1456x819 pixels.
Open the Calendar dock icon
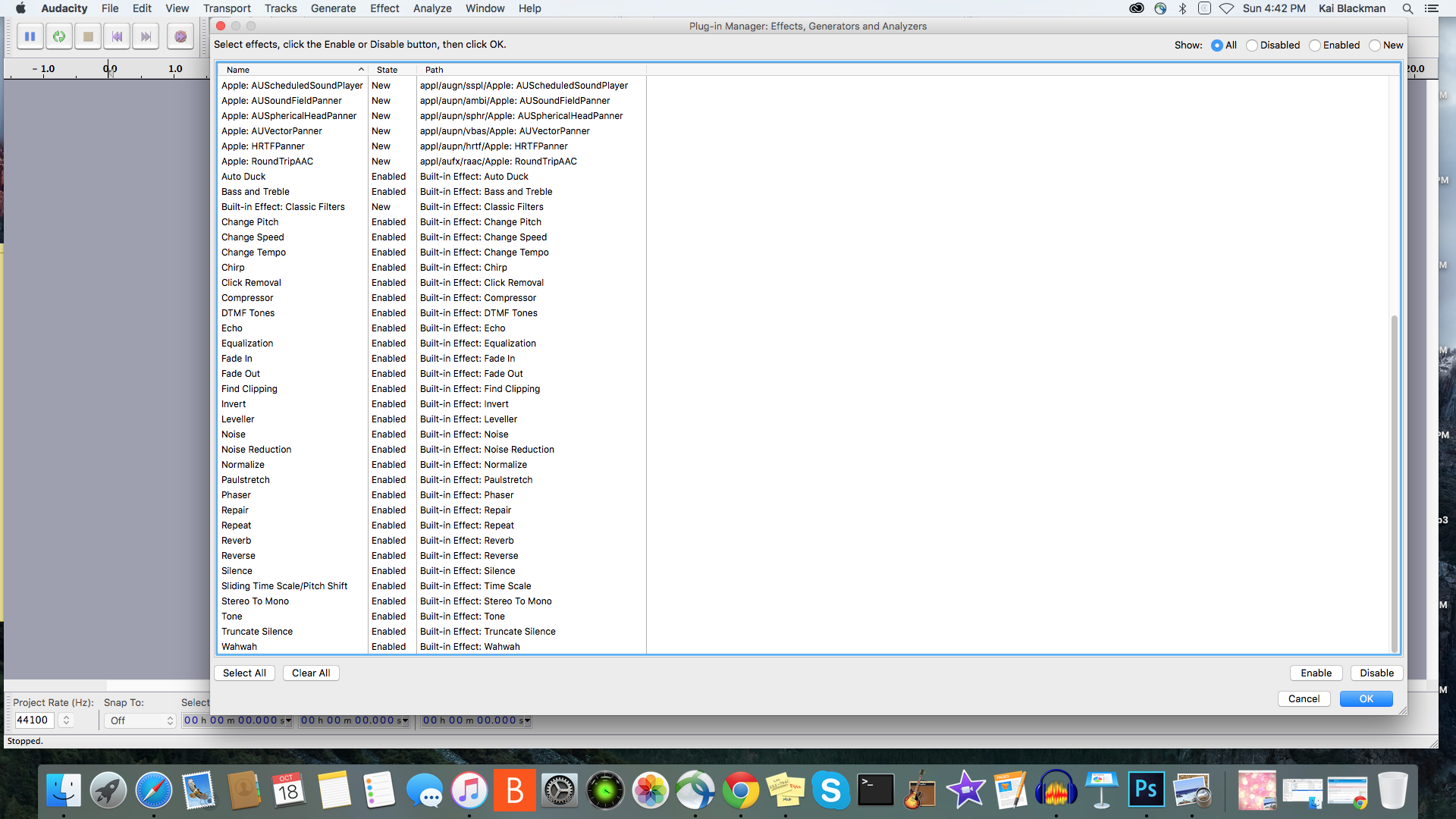point(288,790)
